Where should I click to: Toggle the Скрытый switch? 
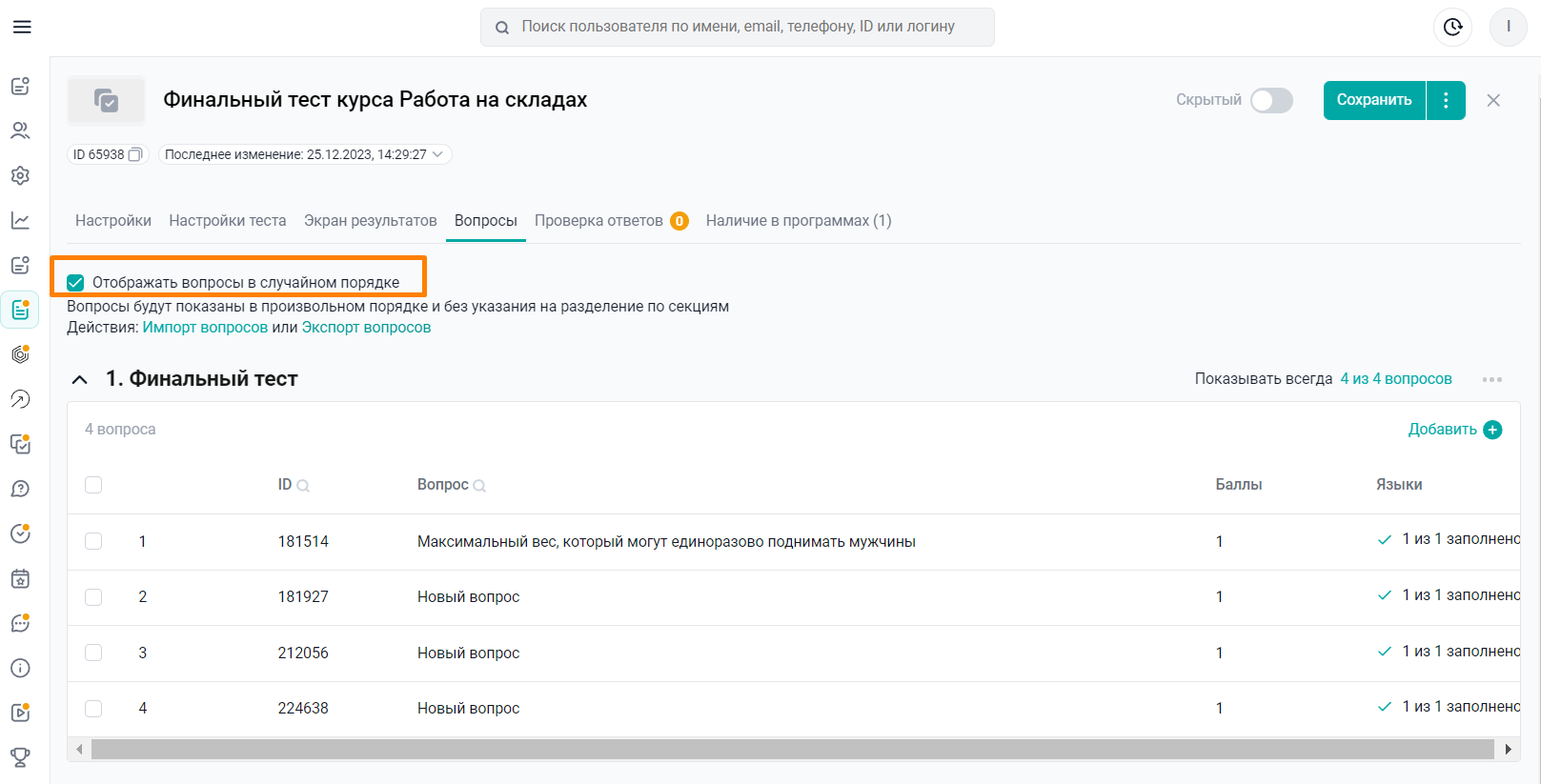(x=1271, y=100)
